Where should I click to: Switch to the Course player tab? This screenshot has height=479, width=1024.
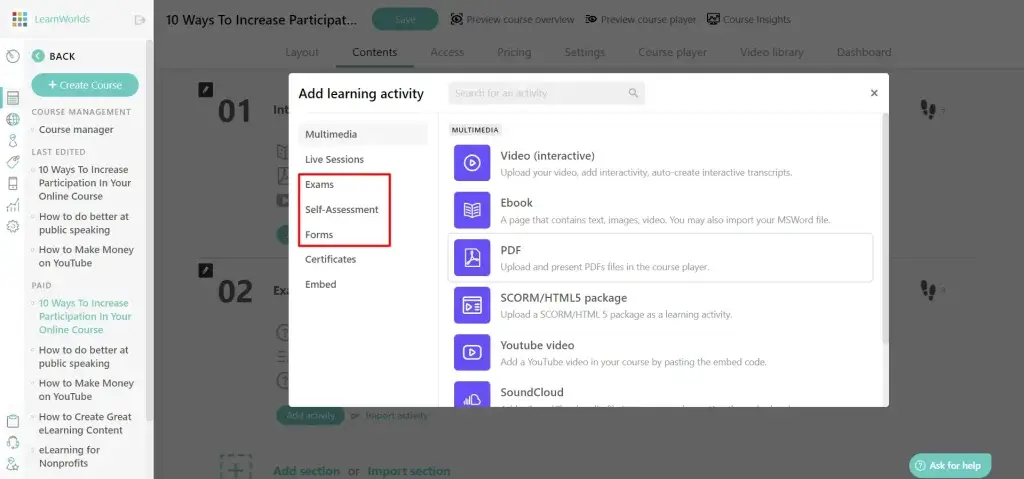(x=673, y=52)
